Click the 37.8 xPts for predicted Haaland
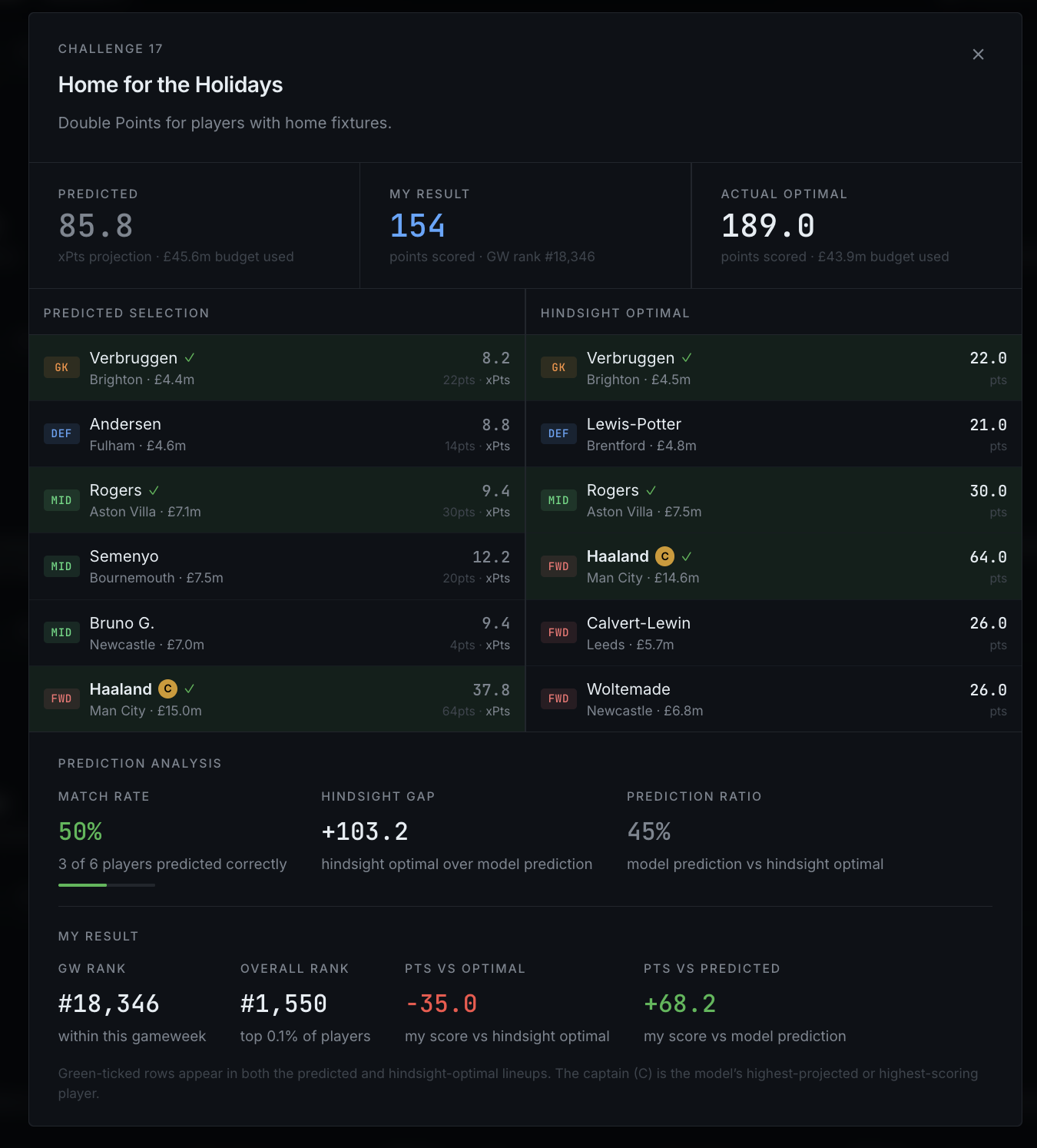The height and width of the screenshot is (1148, 1037). click(x=492, y=690)
